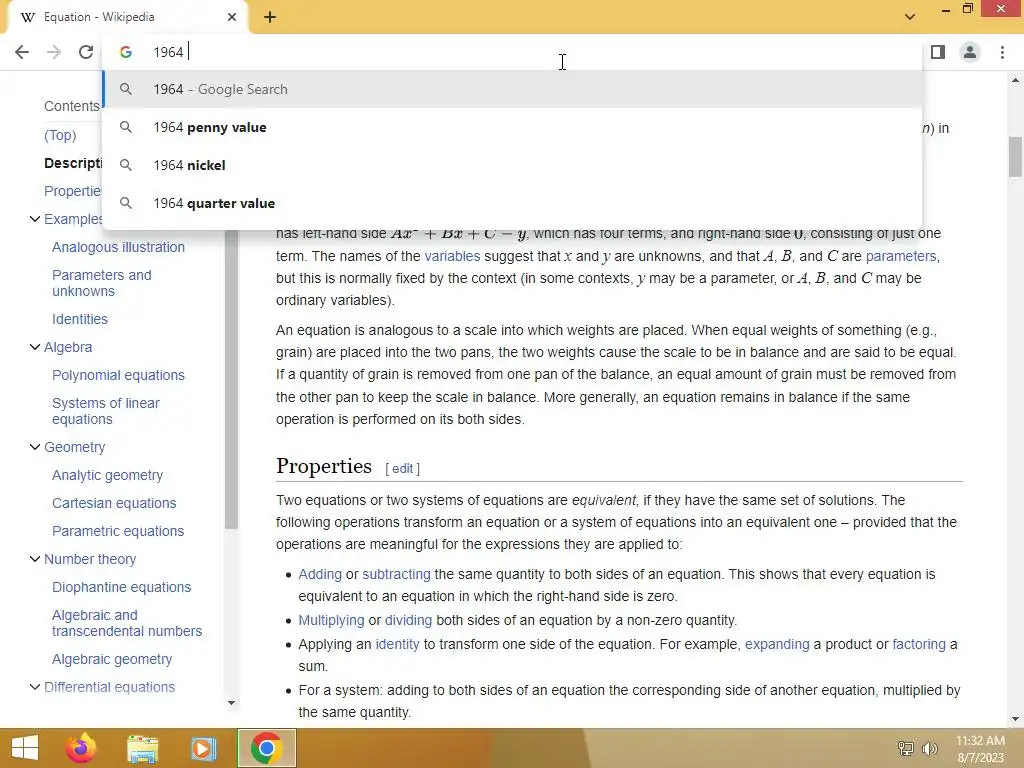
Task: Follow the 'Adding' link in the list
Action: pyautogui.click(x=320, y=574)
